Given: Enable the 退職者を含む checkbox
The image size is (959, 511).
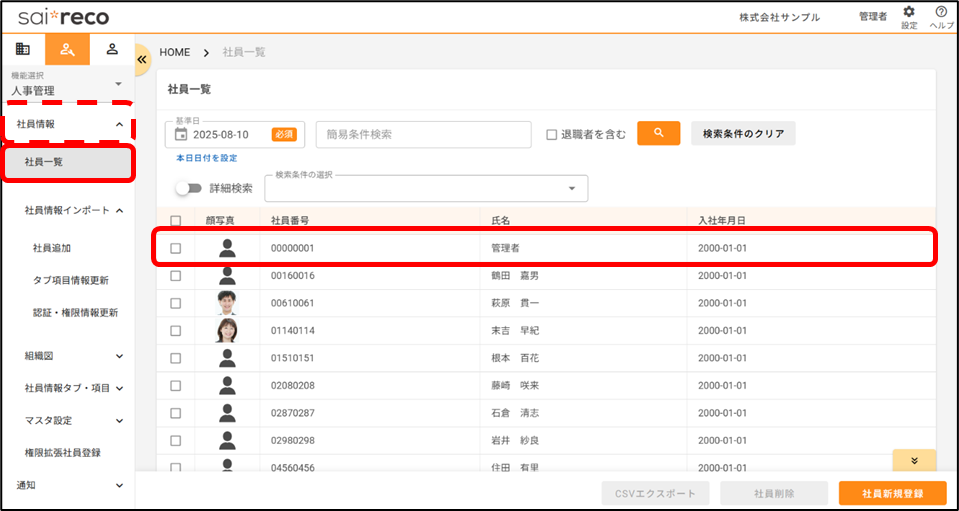Looking at the screenshot, I should [551, 134].
